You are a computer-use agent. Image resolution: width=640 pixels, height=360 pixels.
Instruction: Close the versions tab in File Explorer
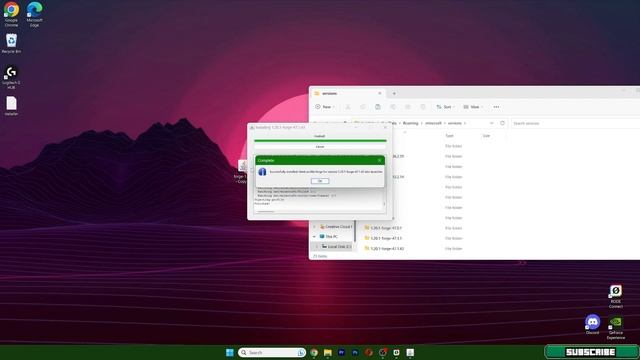[x=380, y=93]
